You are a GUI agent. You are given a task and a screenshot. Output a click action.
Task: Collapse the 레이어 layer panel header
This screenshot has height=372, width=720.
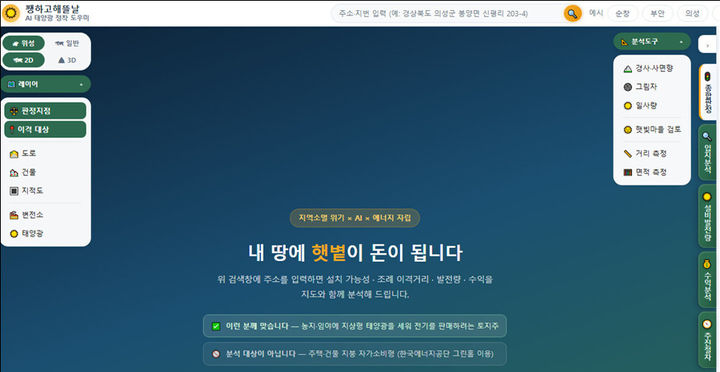click(x=46, y=84)
